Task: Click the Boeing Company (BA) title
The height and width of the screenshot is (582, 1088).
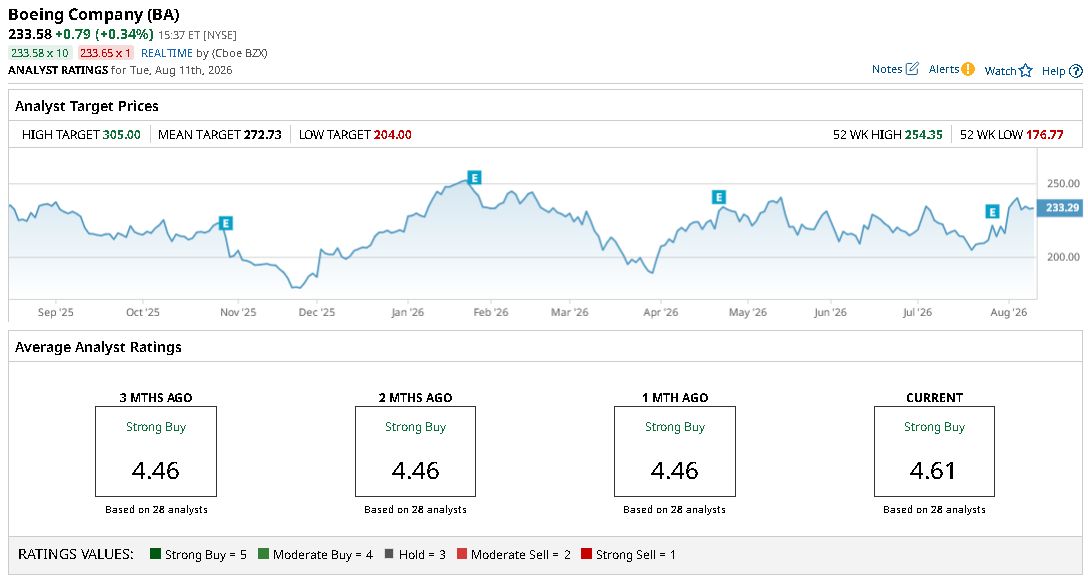Action: tap(94, 15)
